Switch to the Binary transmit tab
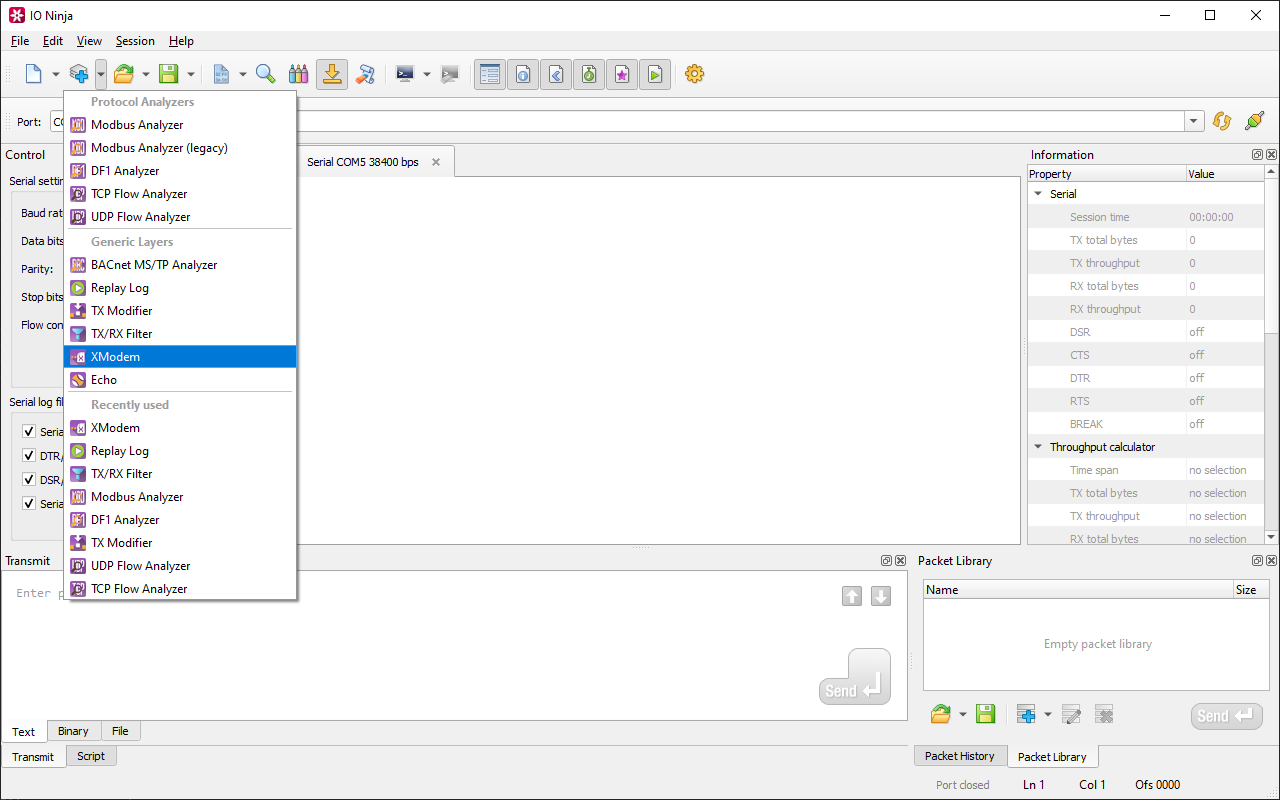The image size is (1280, 800). [x=73, y=731]
